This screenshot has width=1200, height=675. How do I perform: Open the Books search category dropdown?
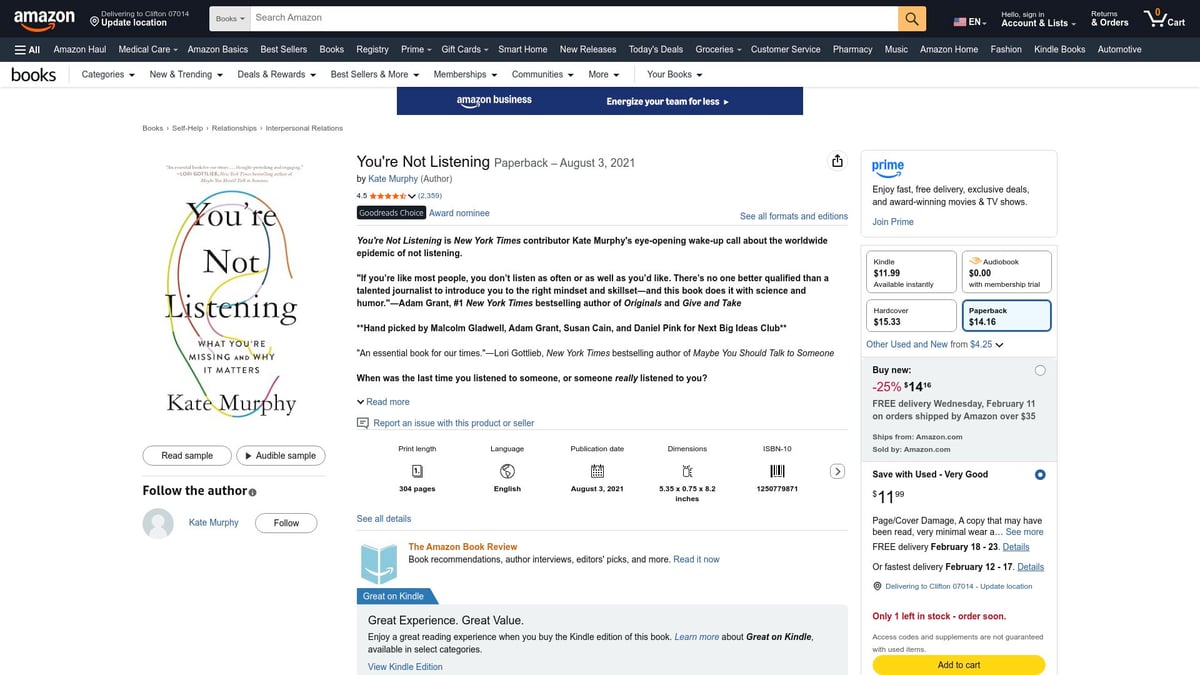(x=229, y=17)
